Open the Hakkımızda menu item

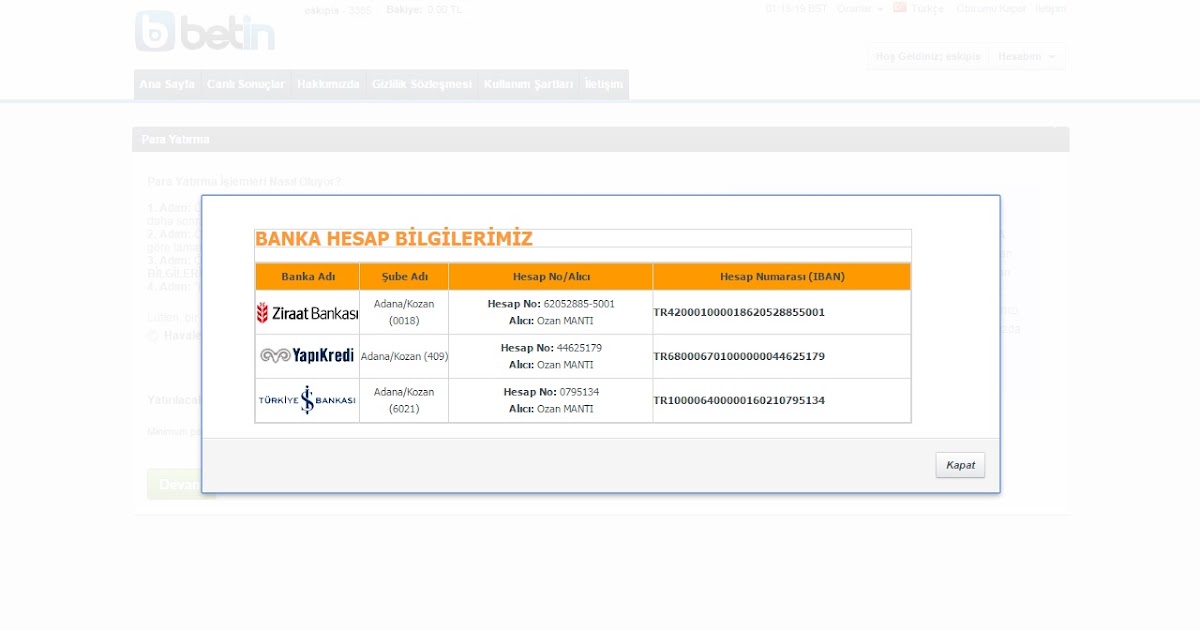coord(328,84)
